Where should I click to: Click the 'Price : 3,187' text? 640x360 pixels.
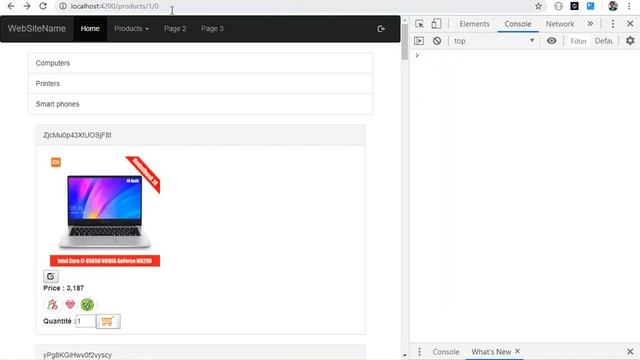tap(64, 288)
